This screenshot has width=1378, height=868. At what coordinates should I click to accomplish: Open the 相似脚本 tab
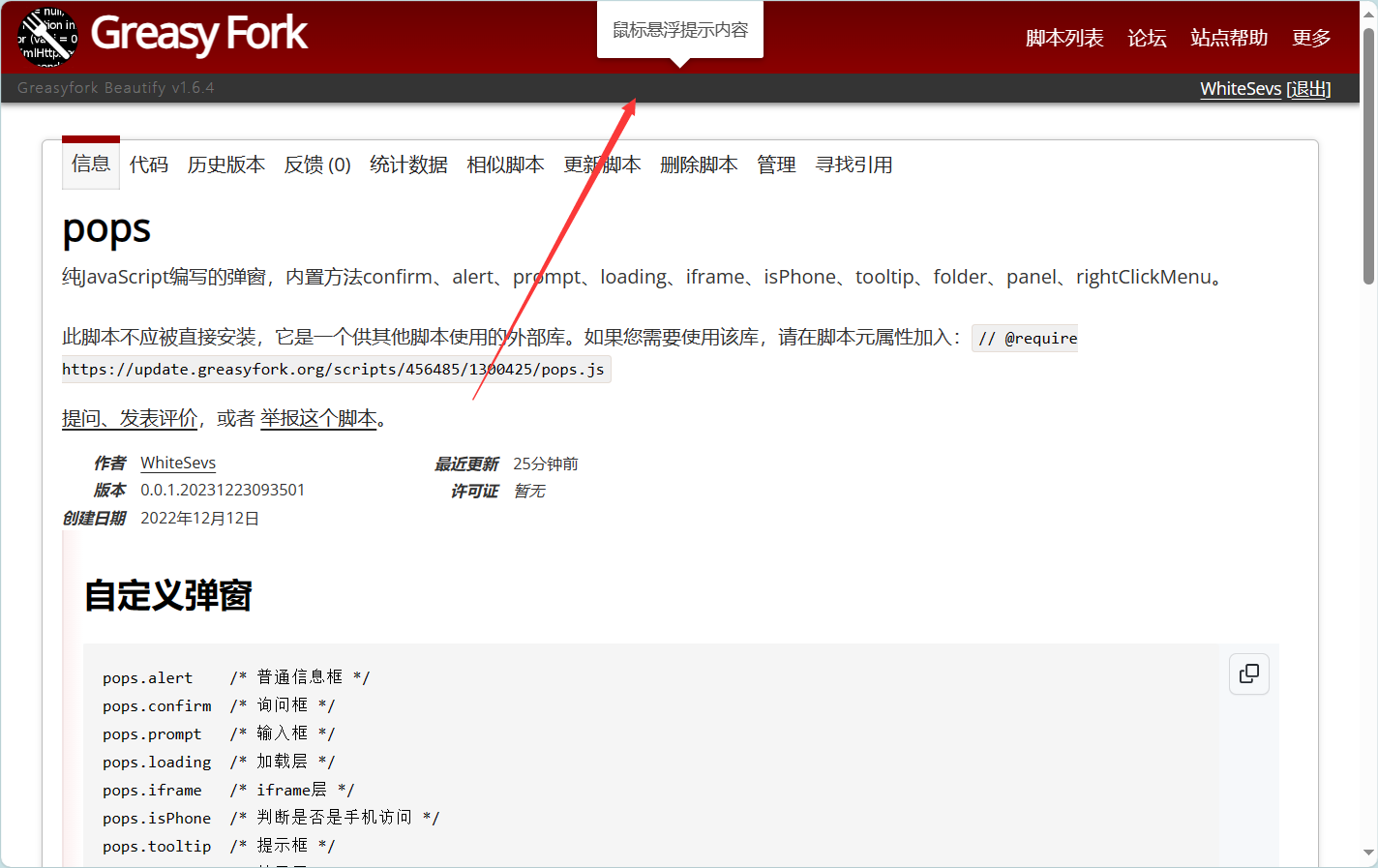coord(505,165)
